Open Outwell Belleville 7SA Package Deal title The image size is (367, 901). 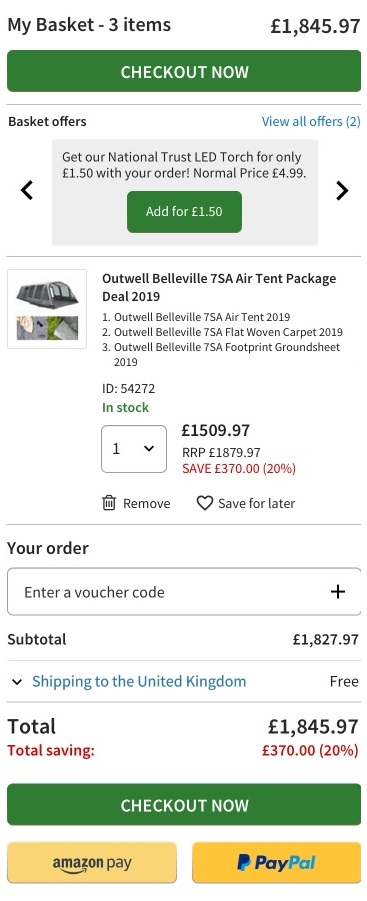pos(219,287)
